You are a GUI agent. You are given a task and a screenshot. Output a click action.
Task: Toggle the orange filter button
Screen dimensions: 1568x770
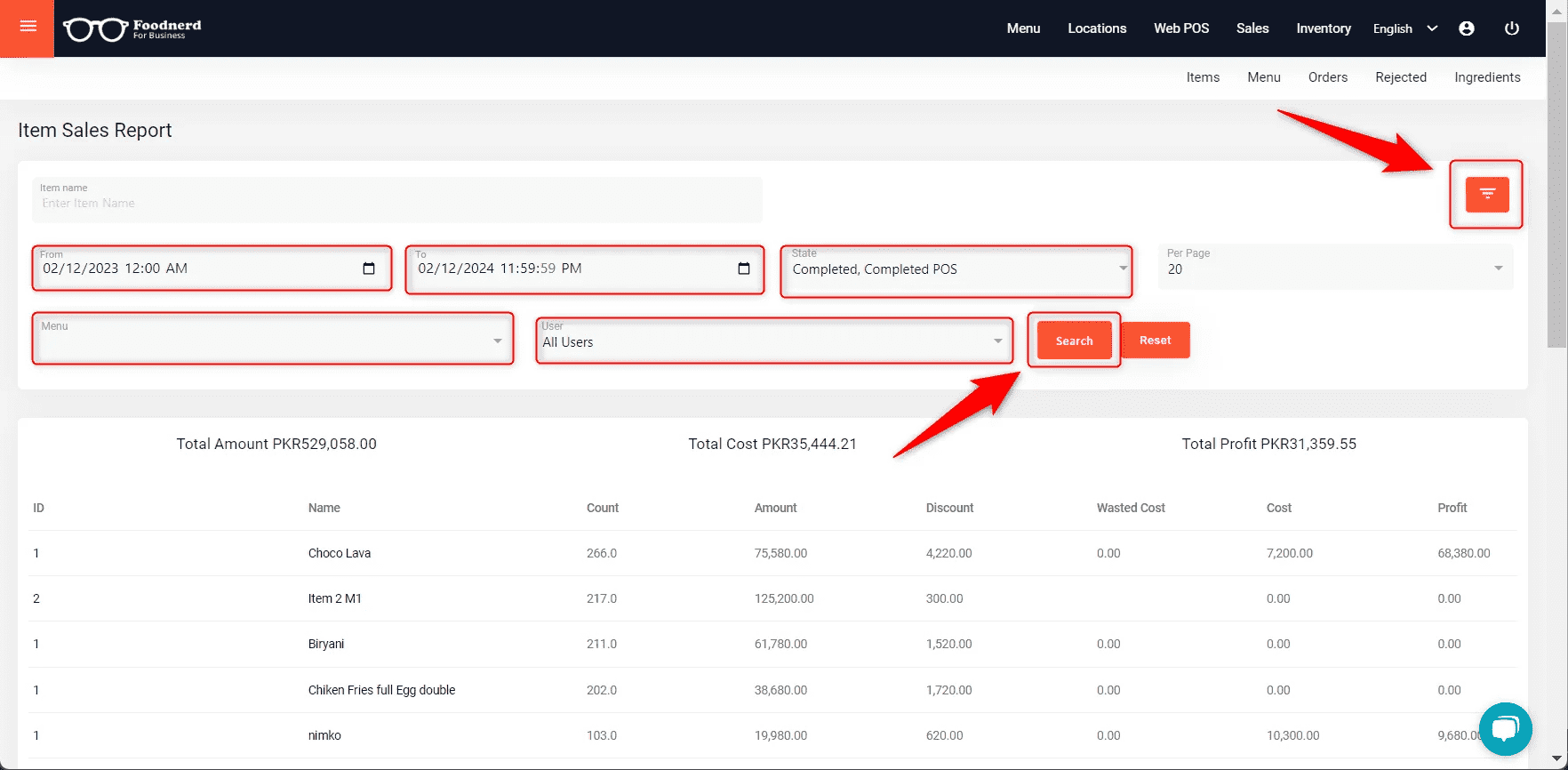tap(1487, 194)
